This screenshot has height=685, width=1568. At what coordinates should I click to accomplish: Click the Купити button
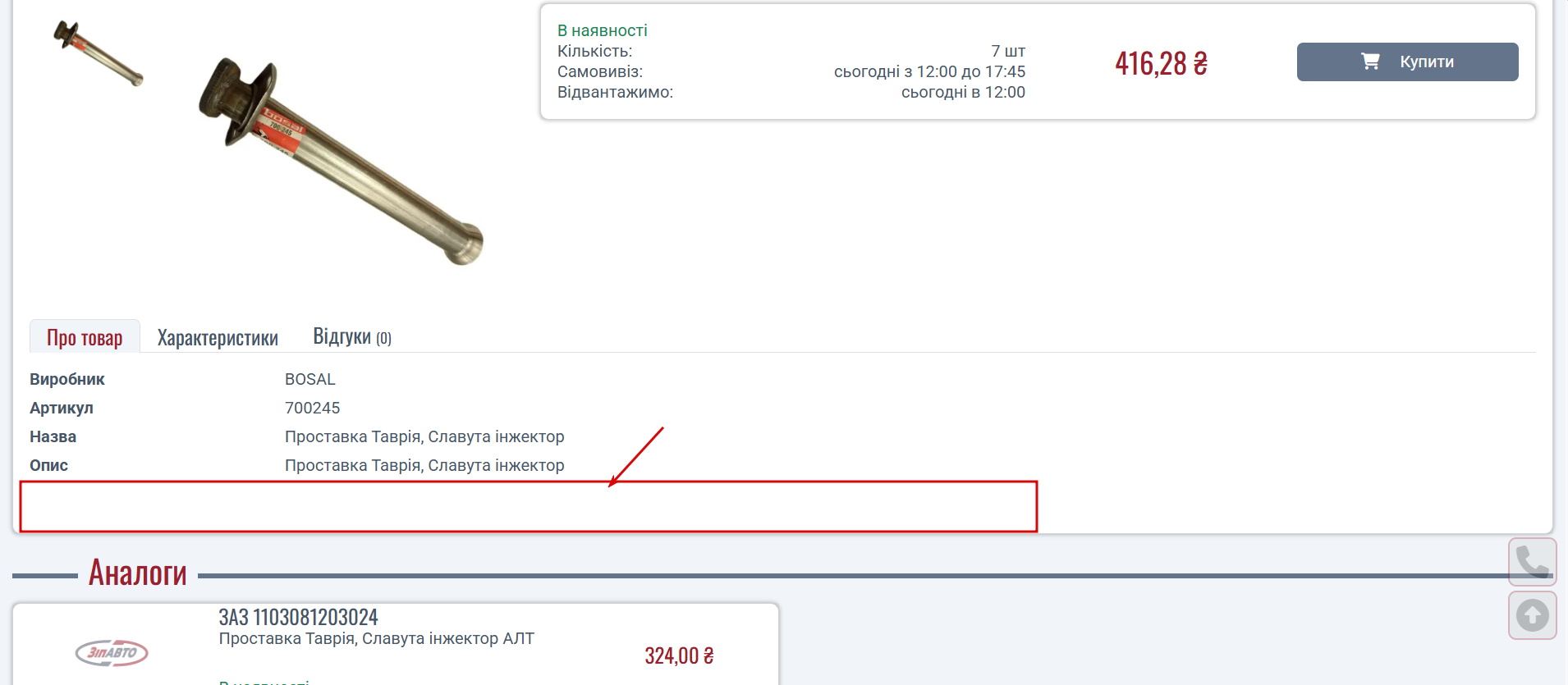[1407, 62]
